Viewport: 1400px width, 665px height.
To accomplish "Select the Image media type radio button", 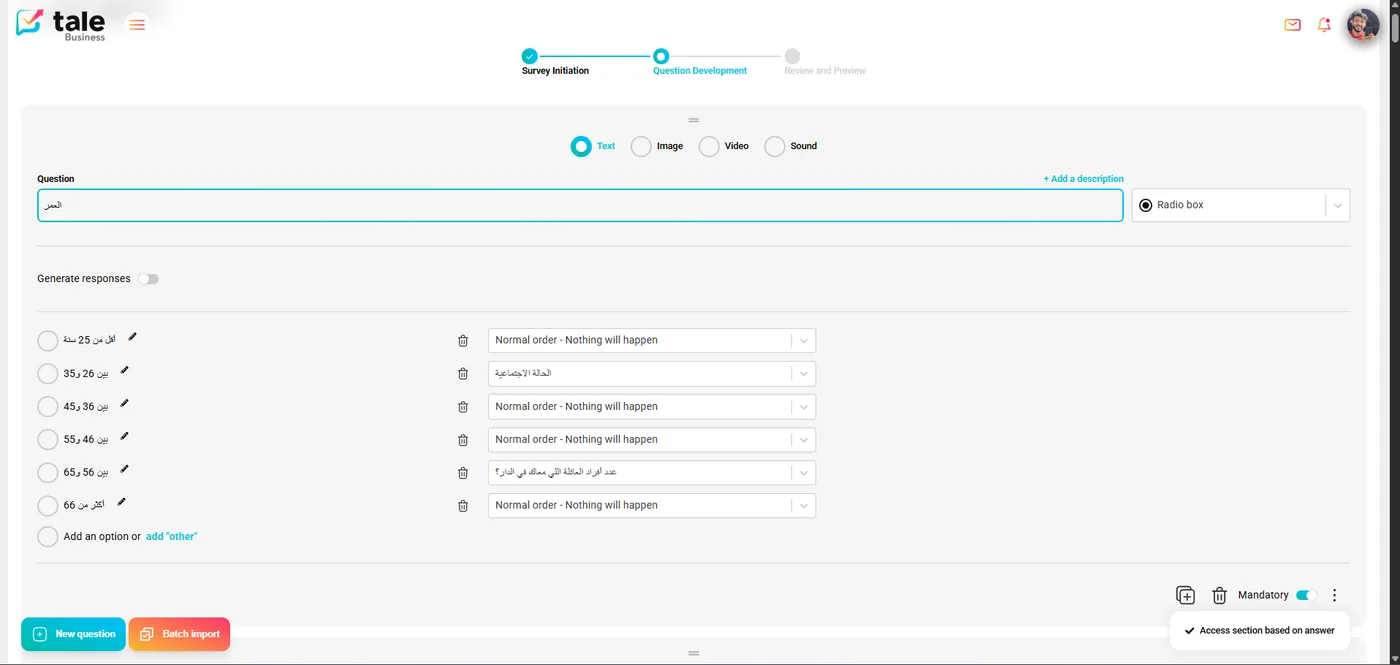I will tap(641, 146).
